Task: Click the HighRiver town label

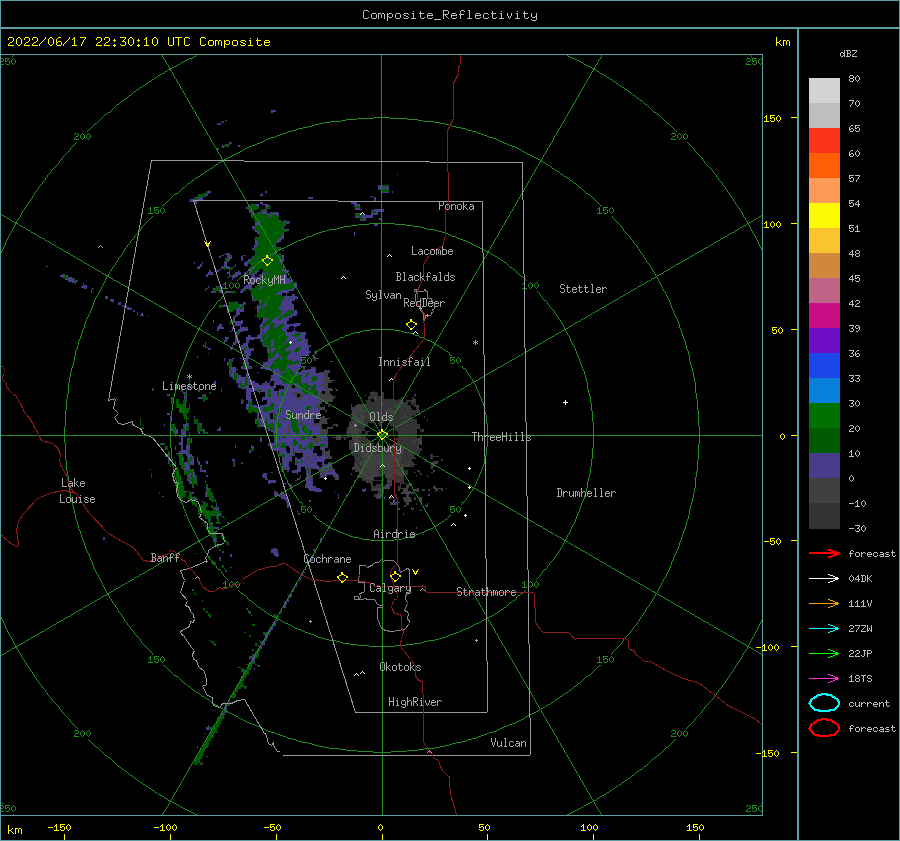Action: coord(415,702)
